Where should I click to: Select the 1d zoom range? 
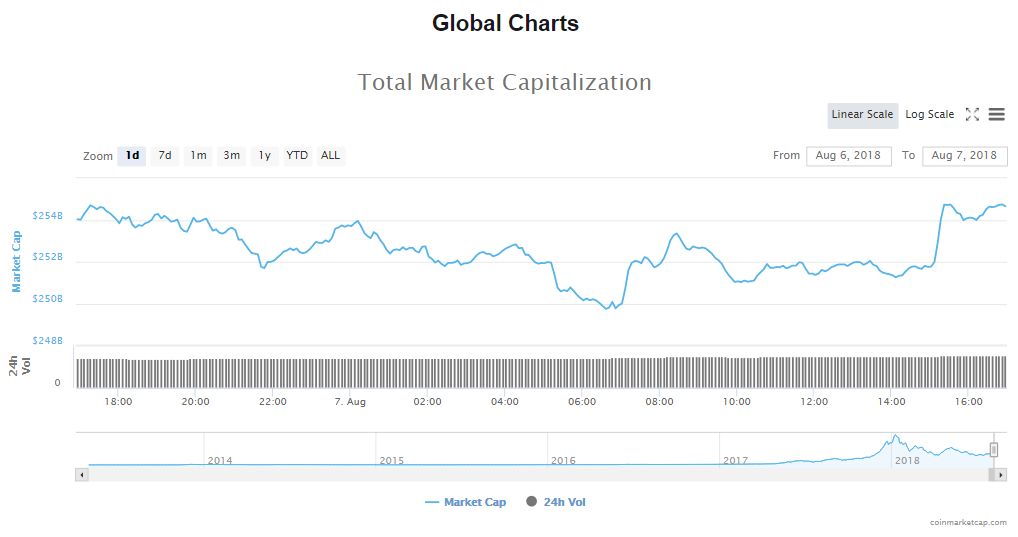click(132, 156)
